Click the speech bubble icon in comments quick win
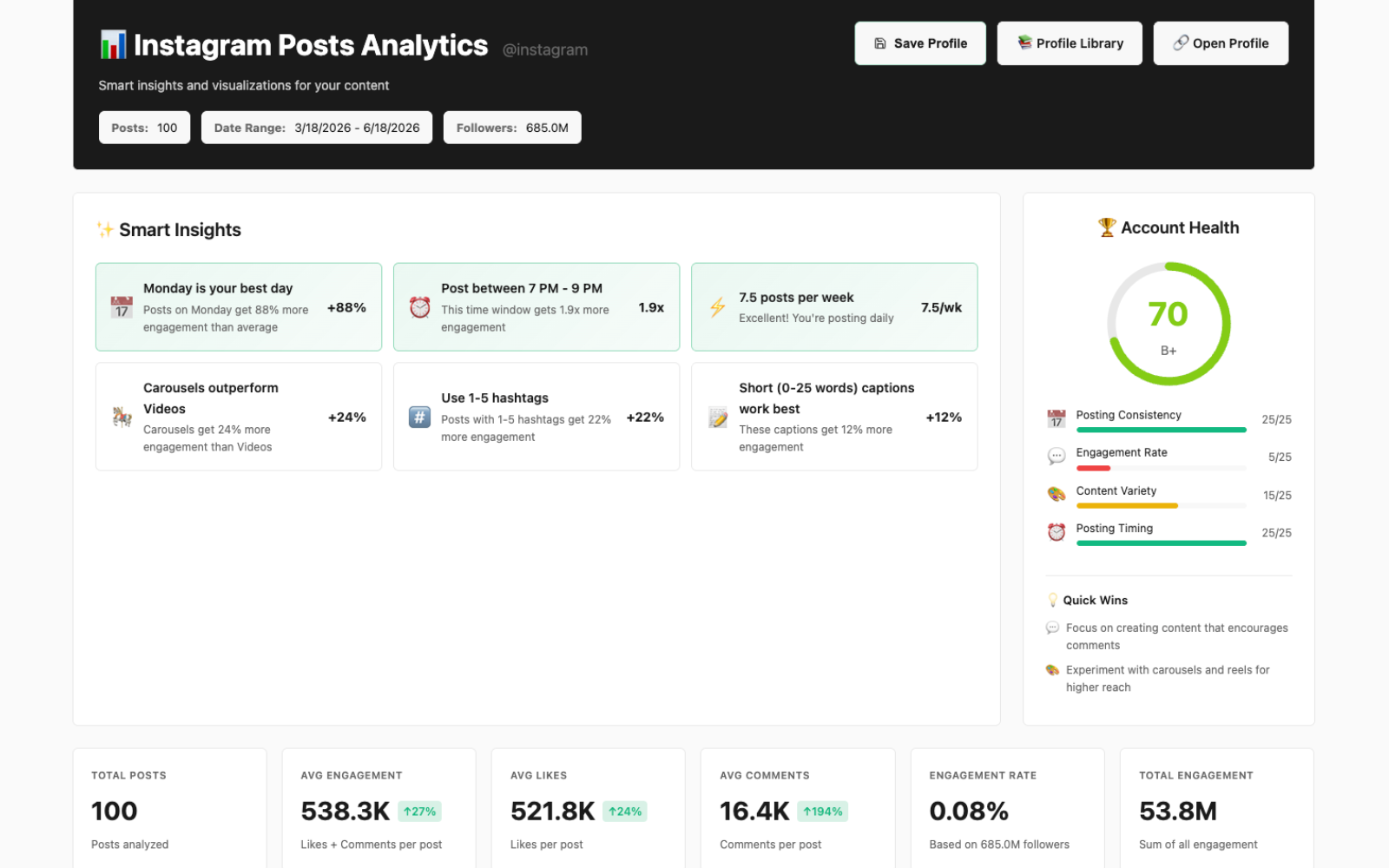The image size is (1389, 868). point(1053,628)
